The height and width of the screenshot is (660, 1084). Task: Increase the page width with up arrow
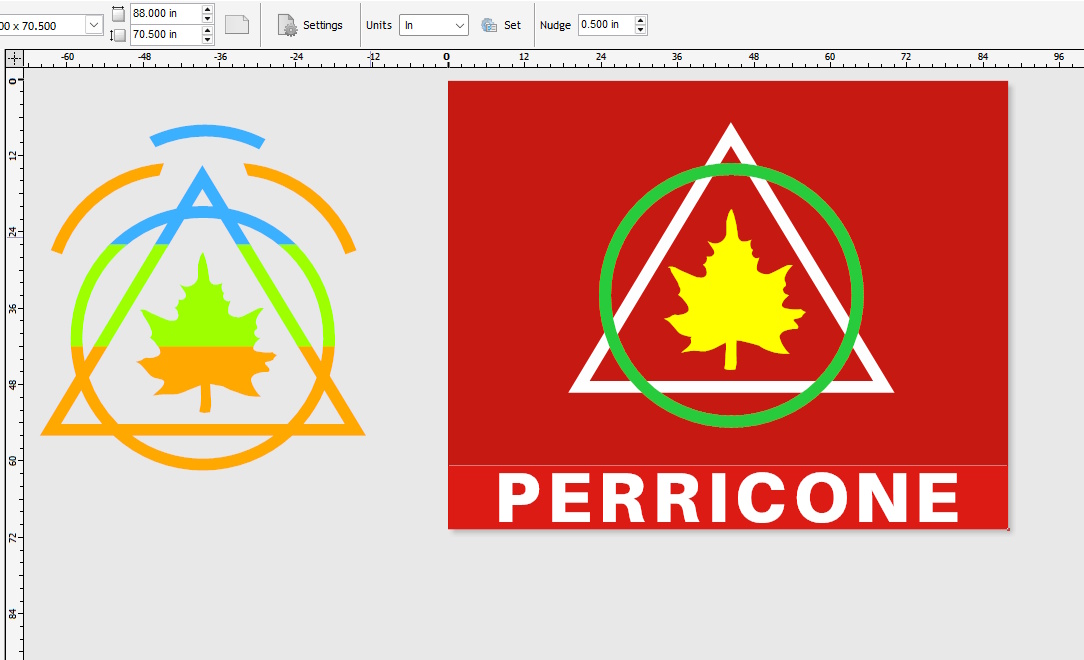(x=207, y=9)
